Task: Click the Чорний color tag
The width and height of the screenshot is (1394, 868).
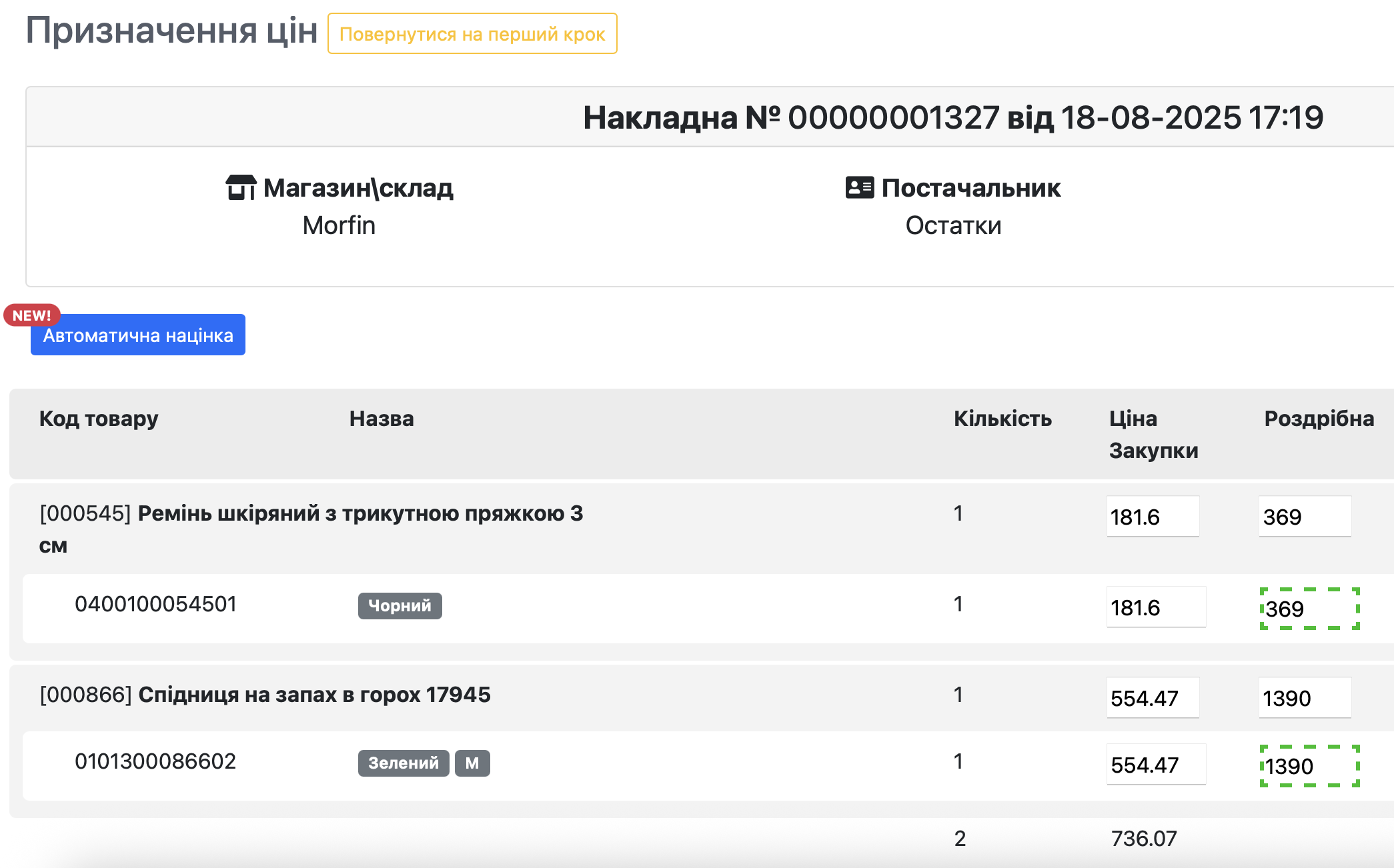Action: pos(400,605)
